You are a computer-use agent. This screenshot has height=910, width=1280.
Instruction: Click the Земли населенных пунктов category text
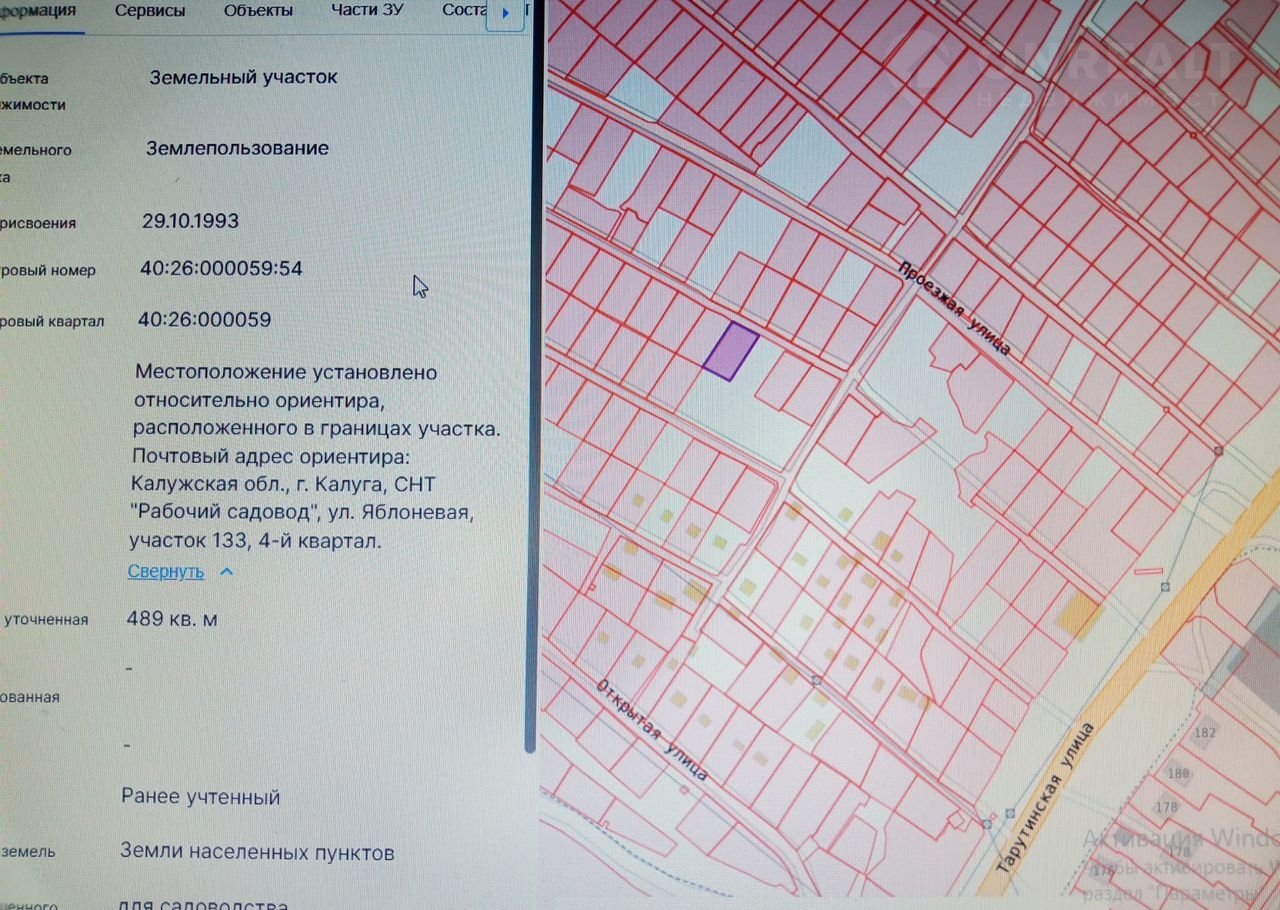[x=257, y=853]
